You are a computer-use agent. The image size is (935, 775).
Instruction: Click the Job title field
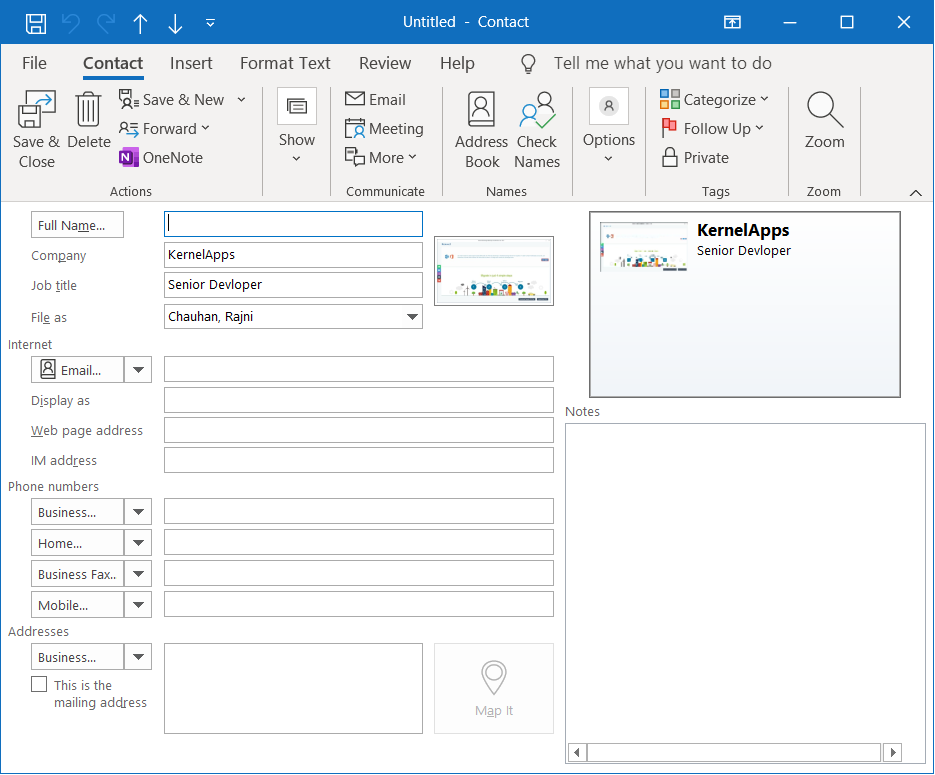pos(293,285)
